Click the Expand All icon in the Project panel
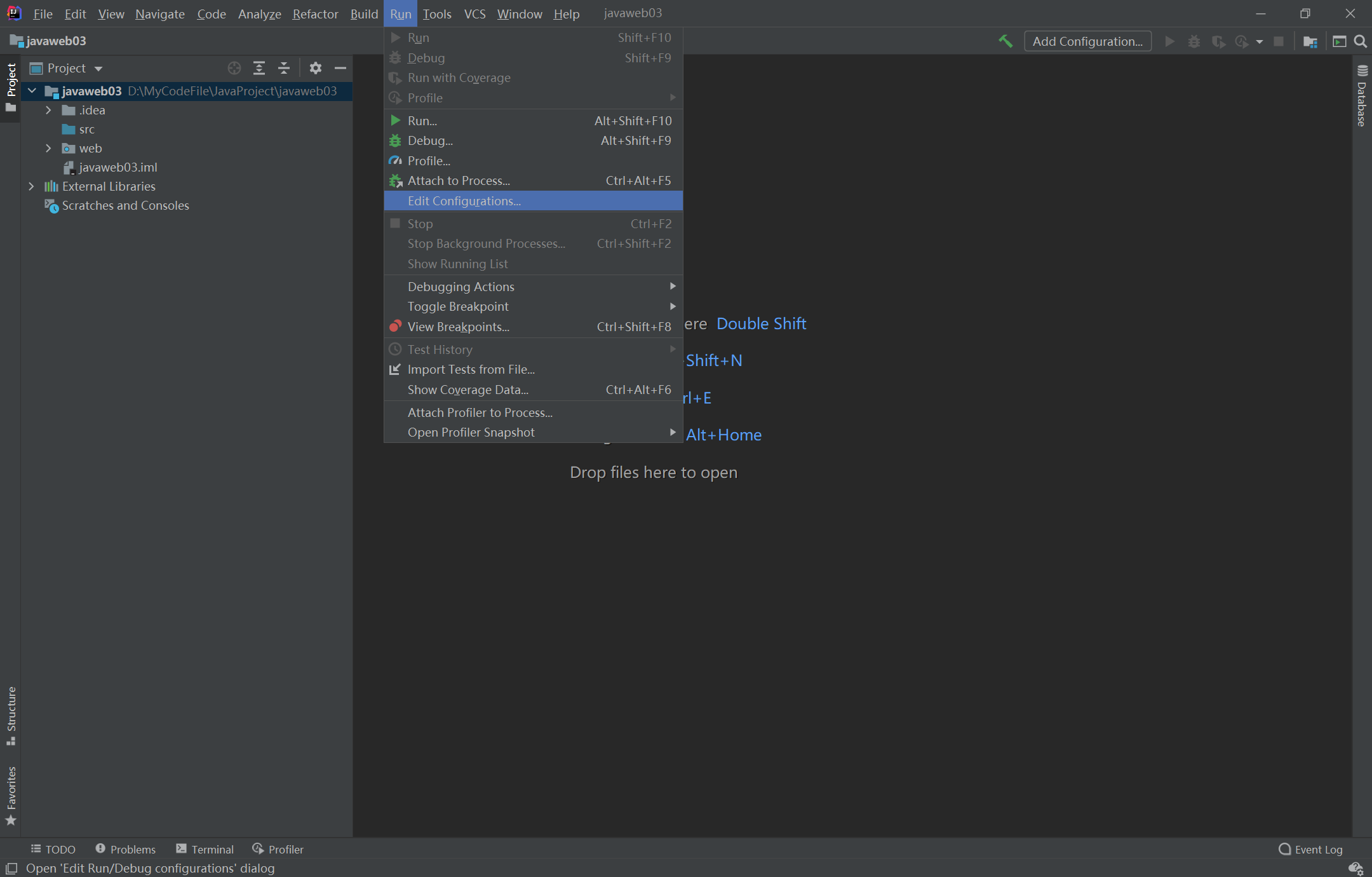This screenshot has width=1372, height=877. tap(259, 68)
